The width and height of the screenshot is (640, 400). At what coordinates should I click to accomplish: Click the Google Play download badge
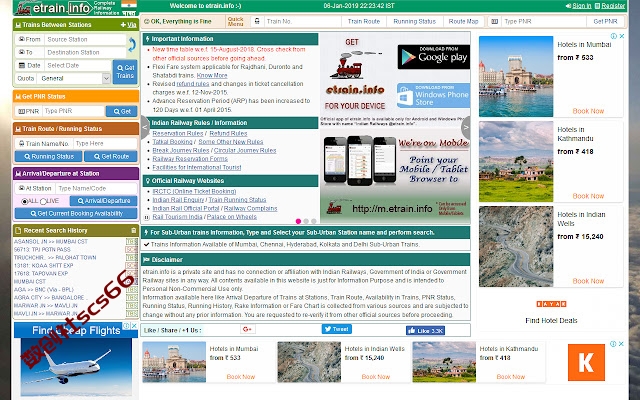(x=433, y=57)
